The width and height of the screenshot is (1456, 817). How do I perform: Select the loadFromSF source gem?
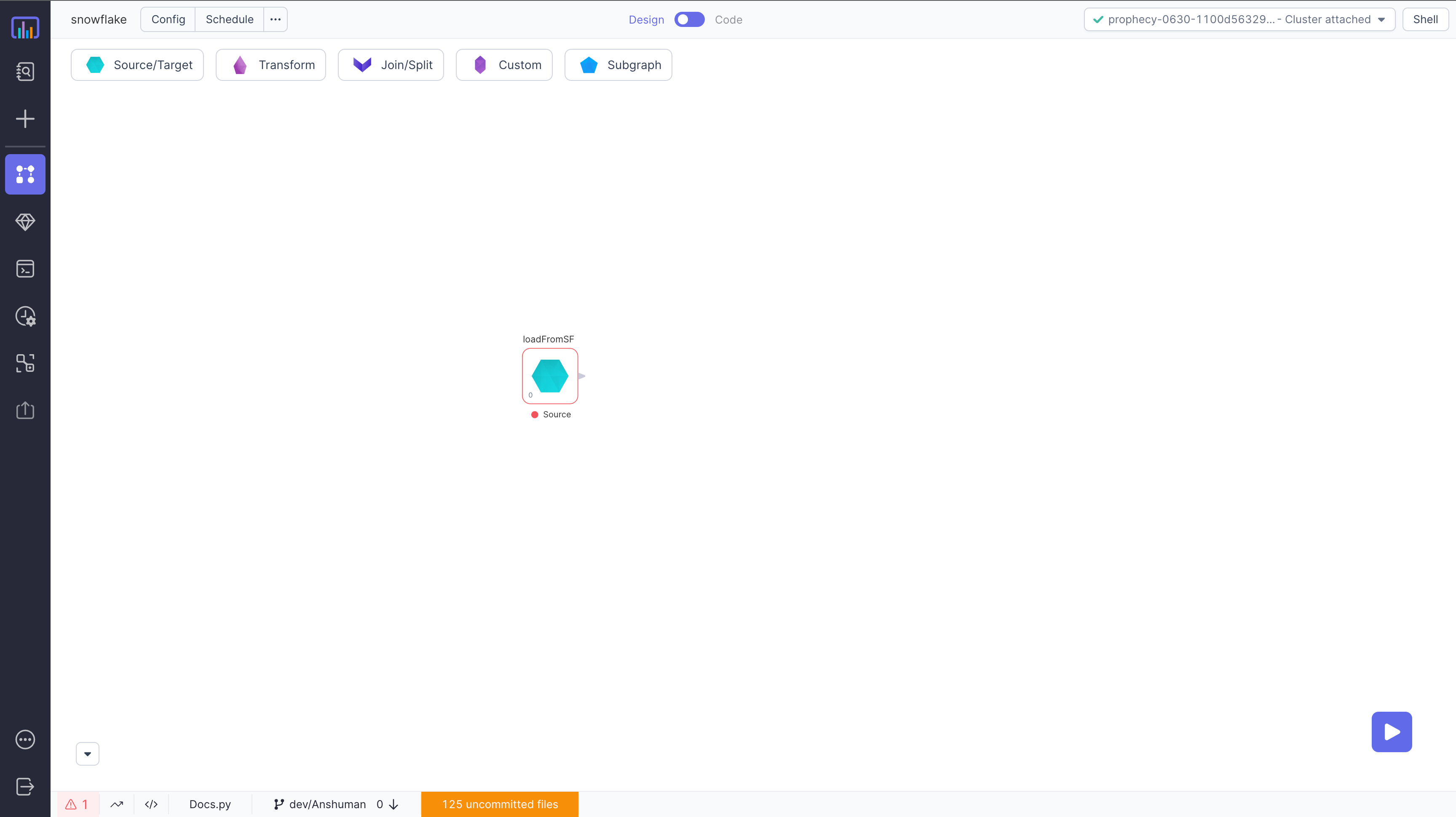click(549, 376)
